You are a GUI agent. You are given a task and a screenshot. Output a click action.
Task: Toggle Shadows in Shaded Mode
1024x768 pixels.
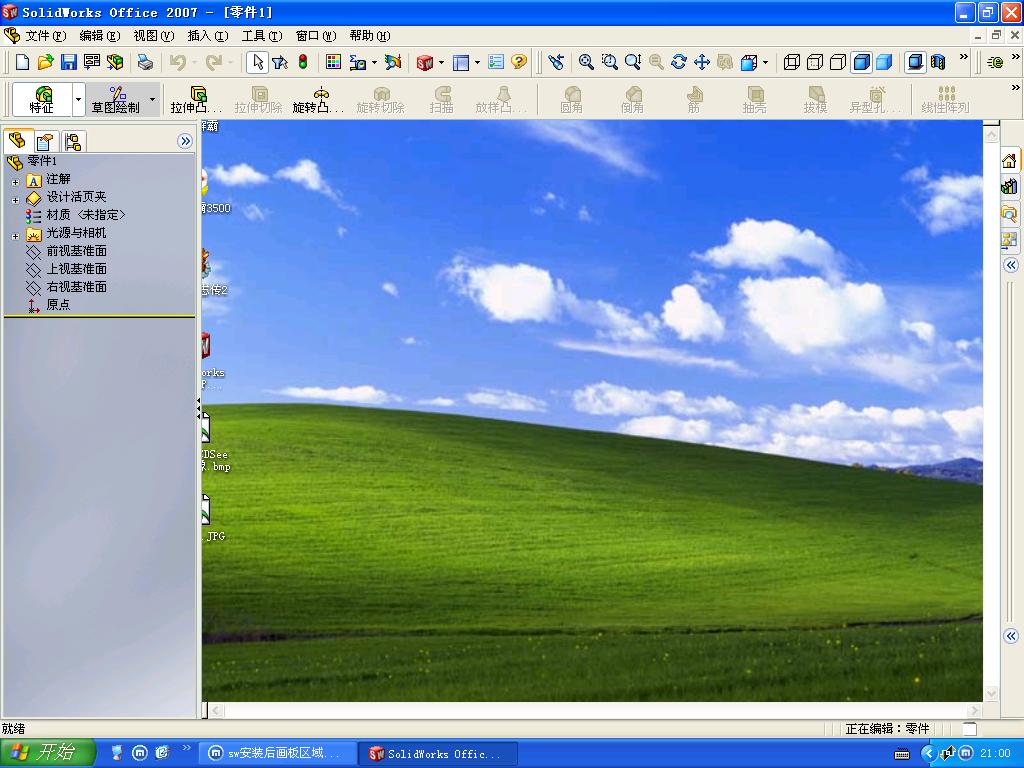[916, 62]
